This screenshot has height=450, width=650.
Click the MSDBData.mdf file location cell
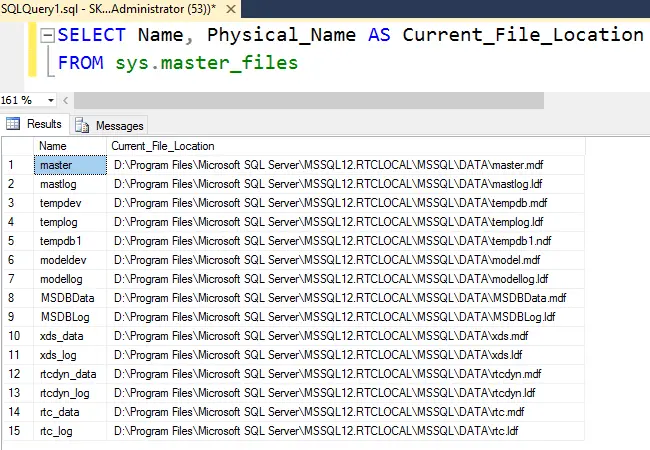coord(346,298)
